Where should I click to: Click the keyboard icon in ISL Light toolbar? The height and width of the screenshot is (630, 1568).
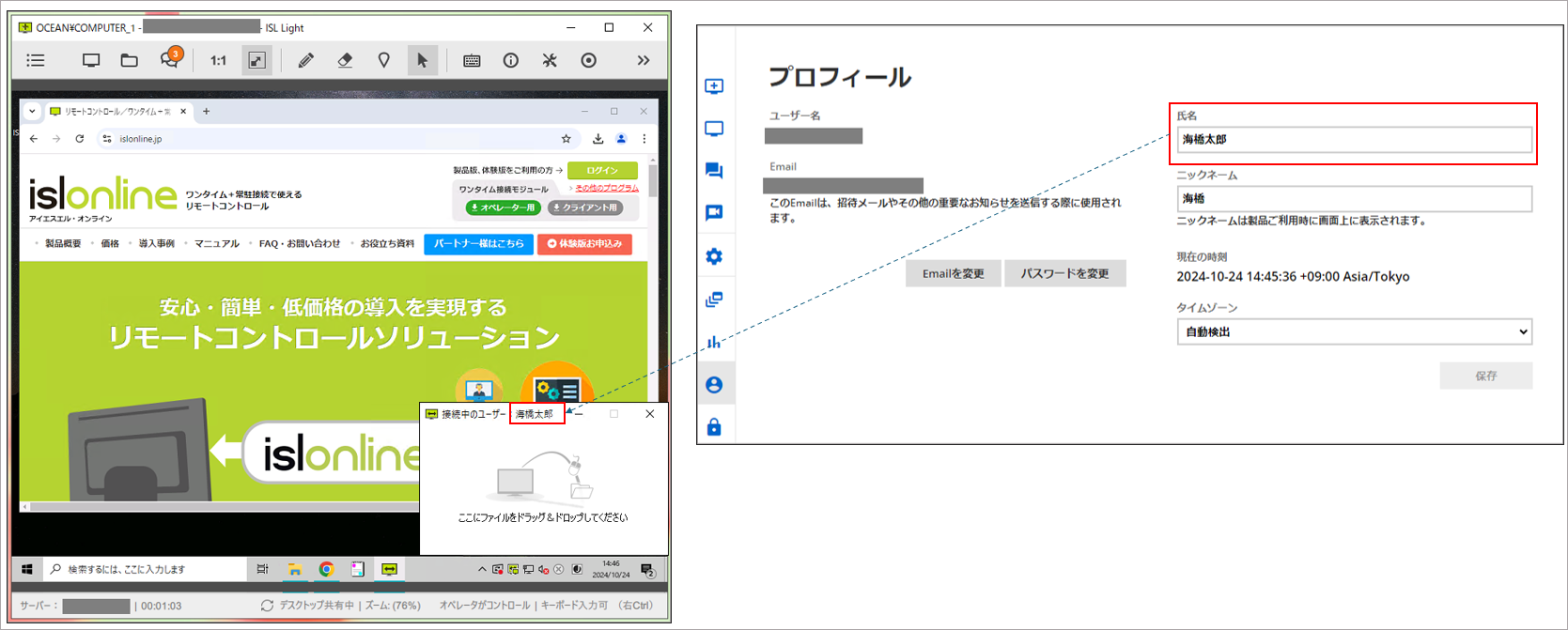coord(472,60)
